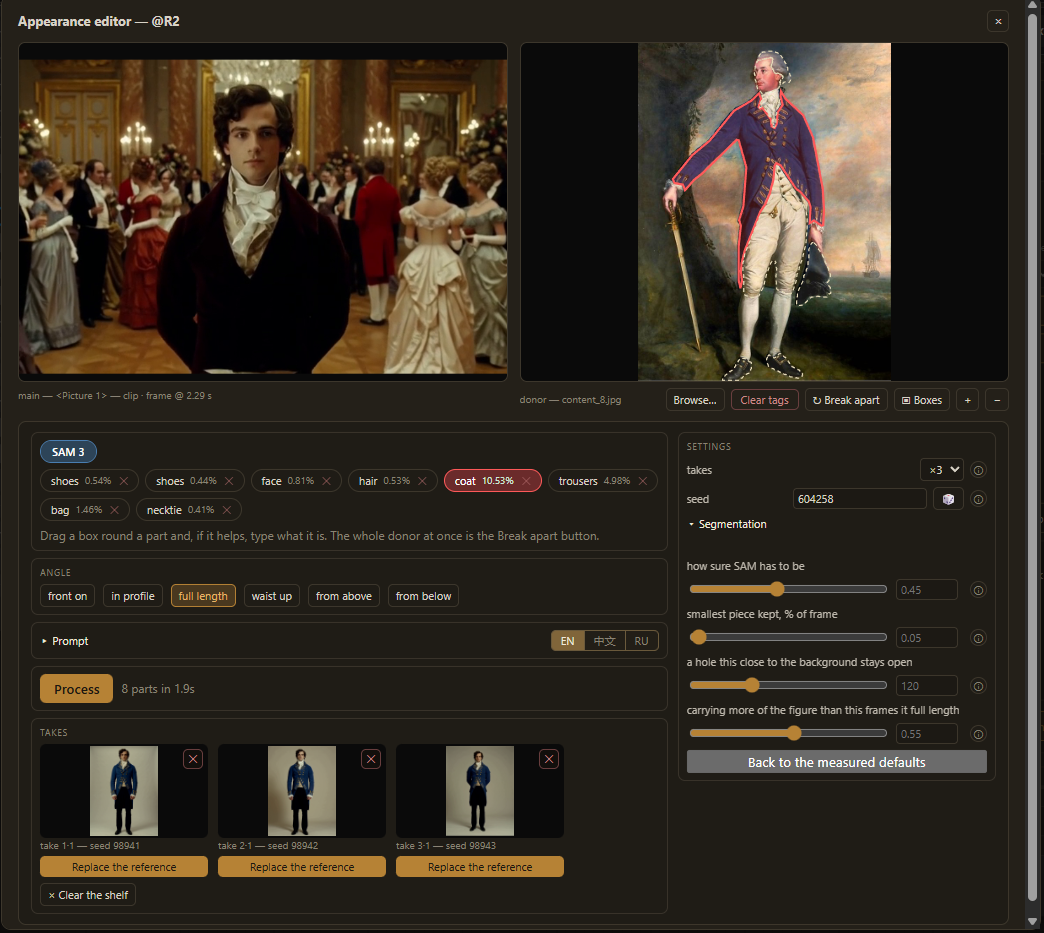Click Clear tags button
Viewport: 1044px width, 933px height.
pyautogui.click(x=764, y=400)
